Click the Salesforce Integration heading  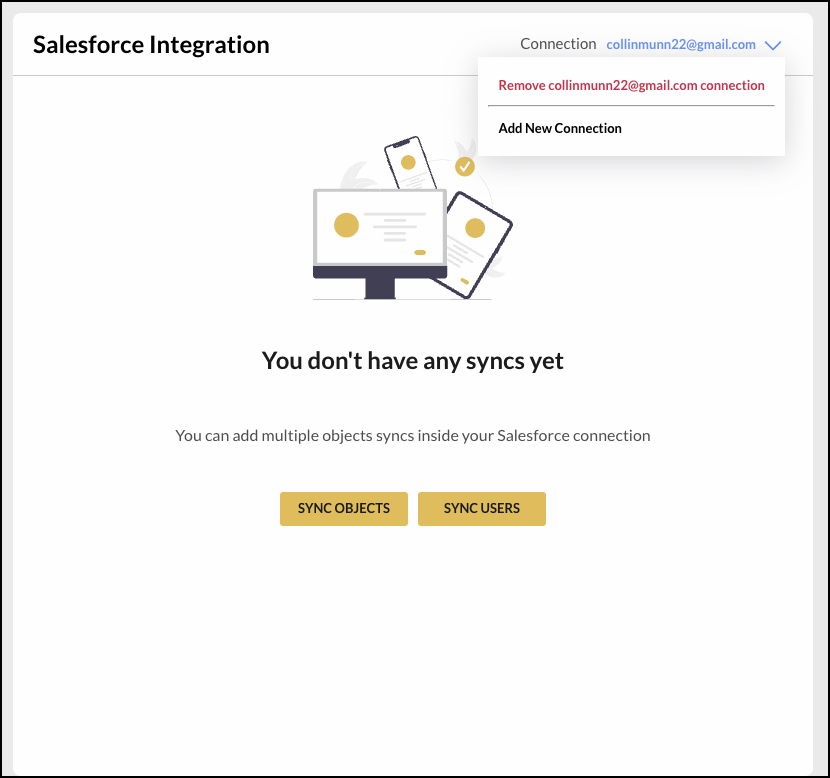click(x=151, y=44)
